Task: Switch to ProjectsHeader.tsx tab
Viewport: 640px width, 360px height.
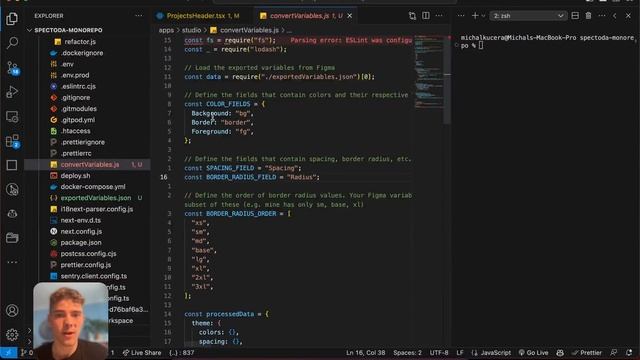Action: (198, 16)
